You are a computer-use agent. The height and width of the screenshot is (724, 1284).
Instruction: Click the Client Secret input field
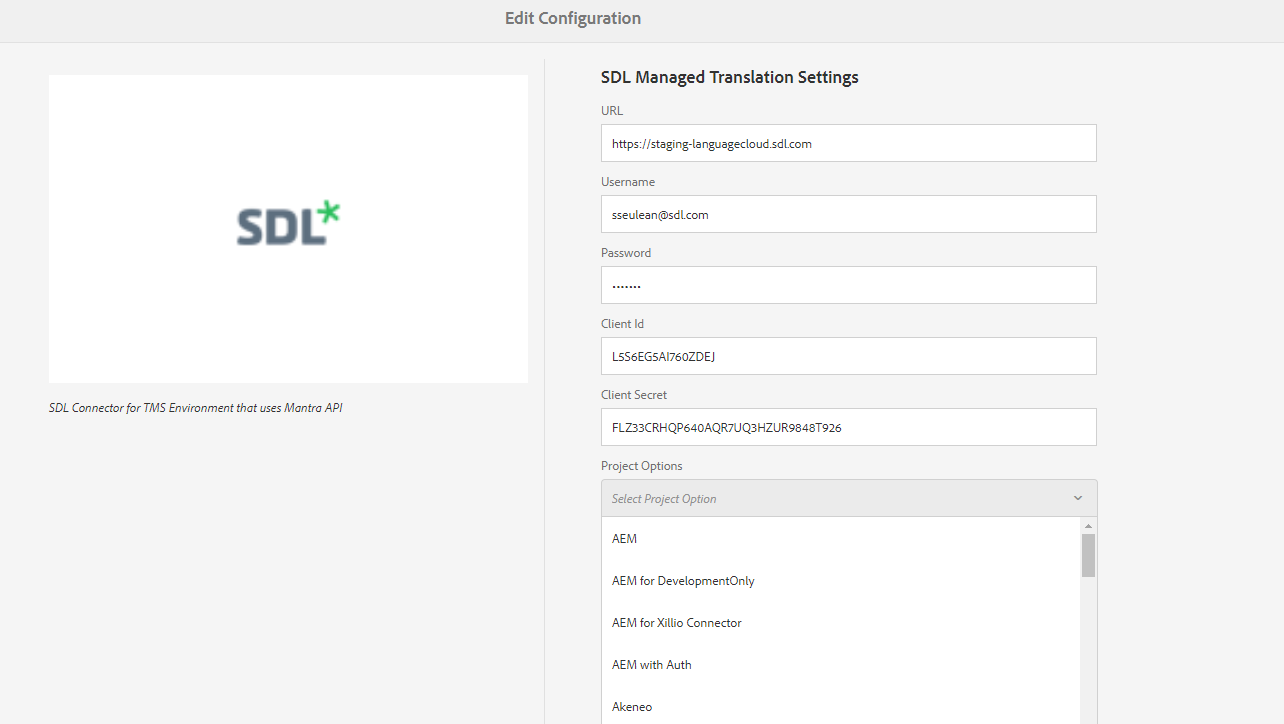848,427
